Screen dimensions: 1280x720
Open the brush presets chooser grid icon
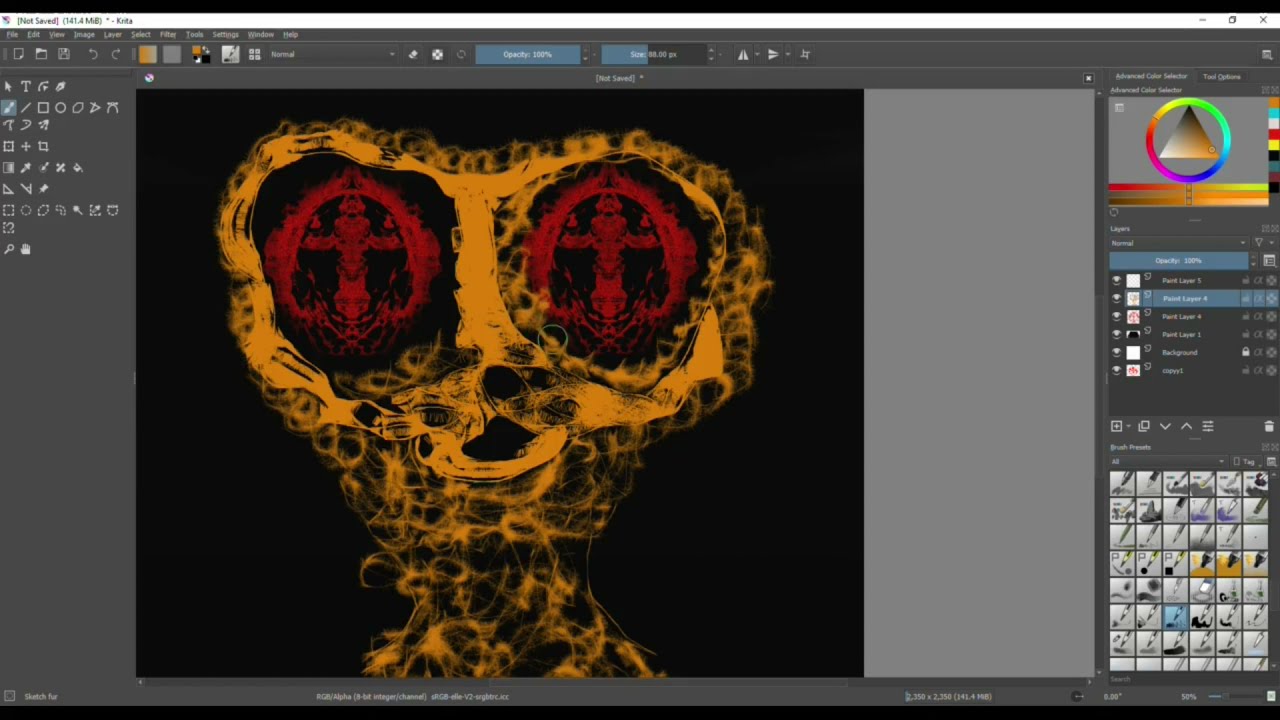click(x=255, y=54)
